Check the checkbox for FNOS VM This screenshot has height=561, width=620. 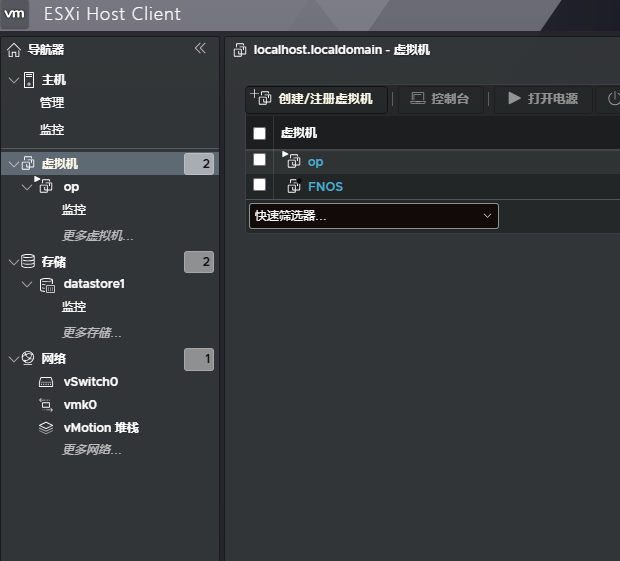[259, 184]
